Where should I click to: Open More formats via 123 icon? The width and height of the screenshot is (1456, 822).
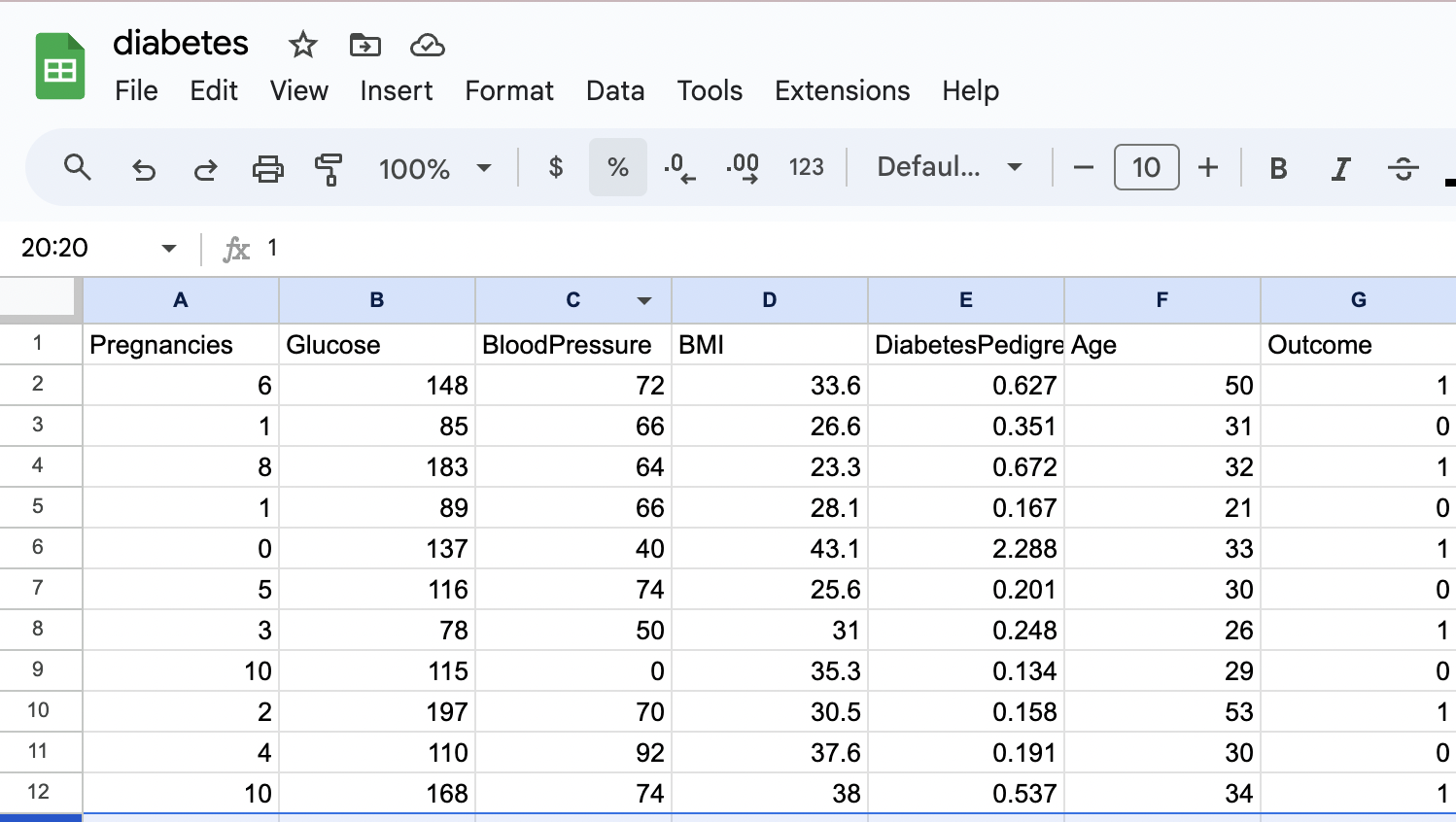tap(806, 167)
